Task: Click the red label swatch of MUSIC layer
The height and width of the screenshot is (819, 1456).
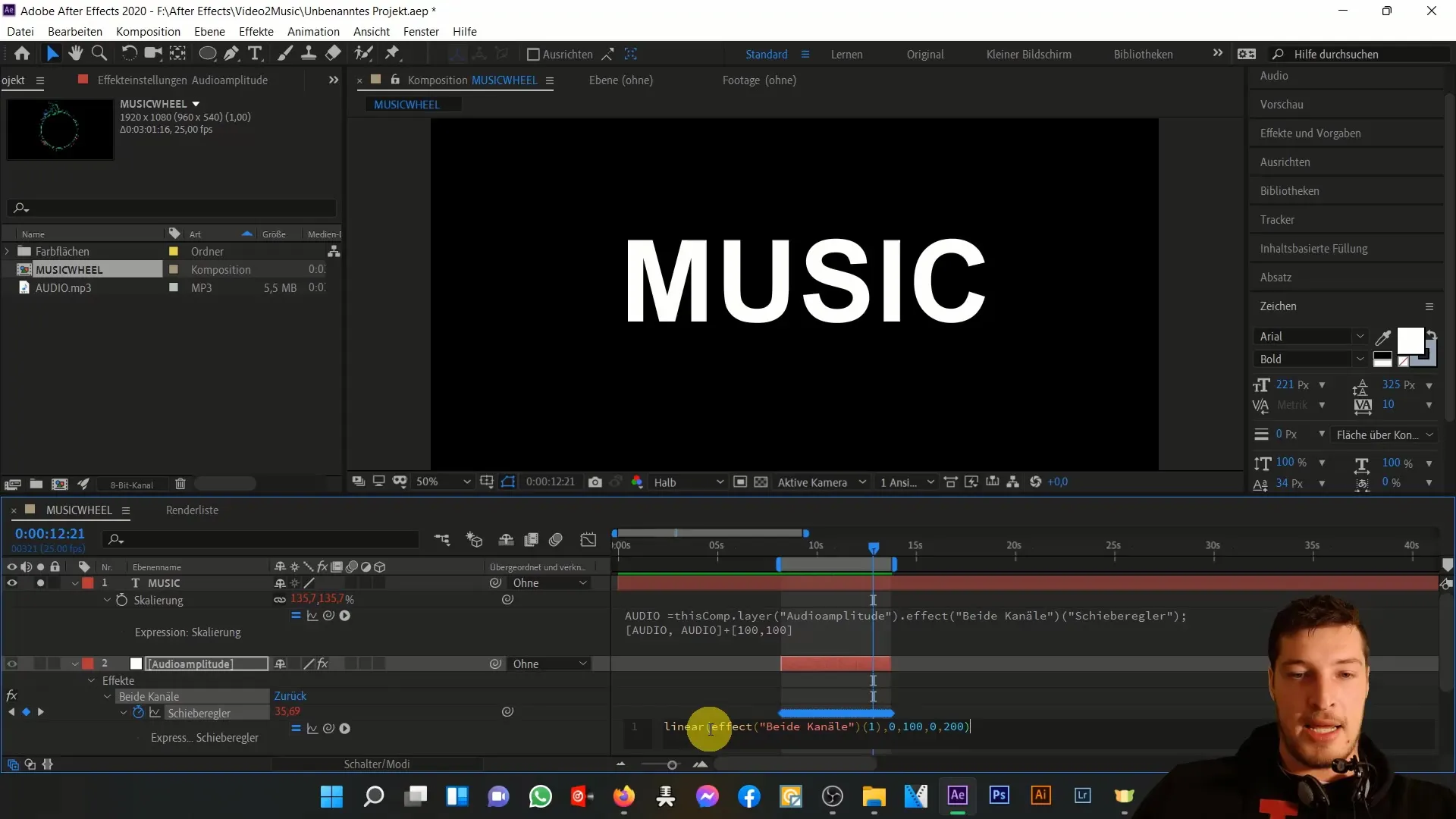Action: pyautogui.click(x=89, y=583)
